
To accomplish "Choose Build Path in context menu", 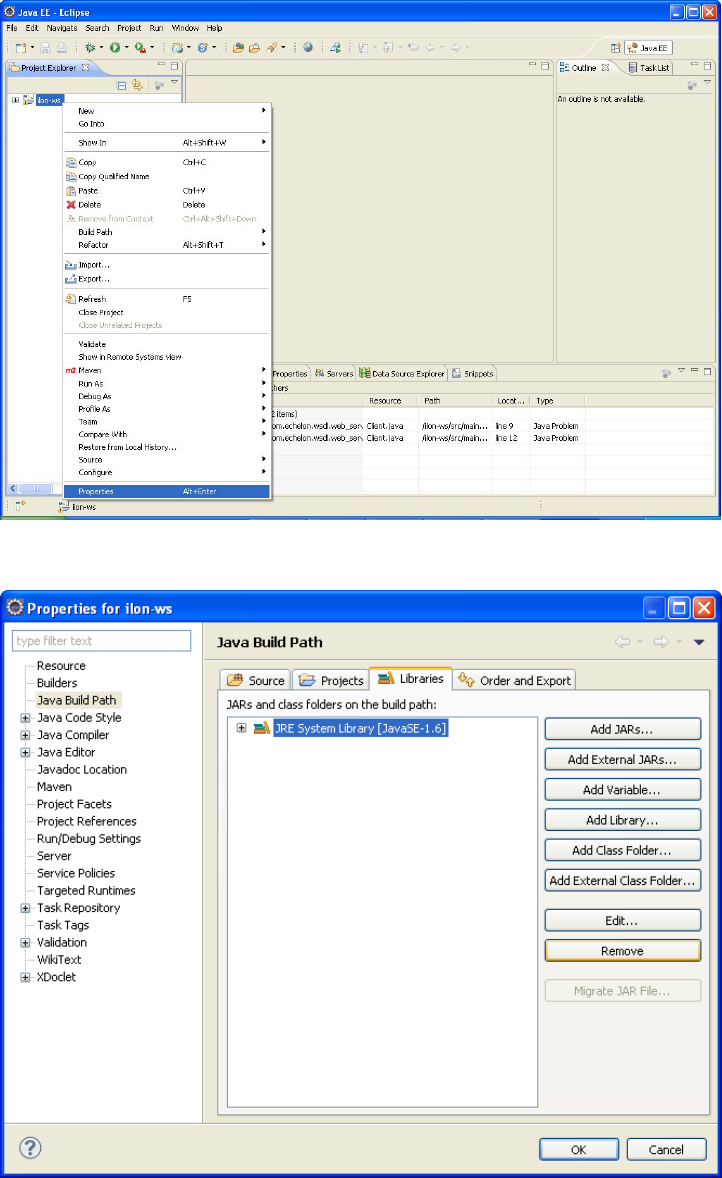I will point(167,232).
